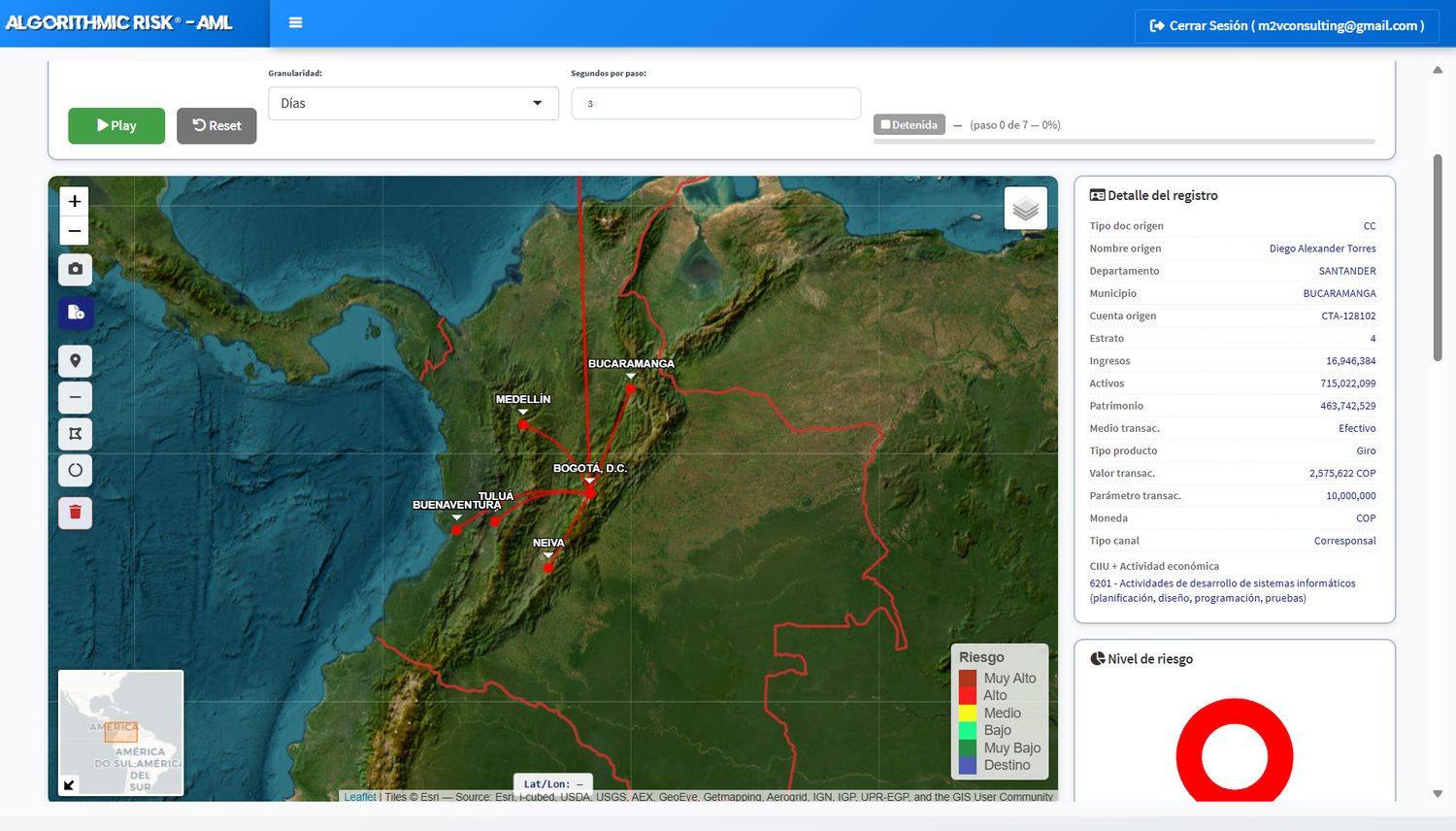Start animation with Play button

116,125
